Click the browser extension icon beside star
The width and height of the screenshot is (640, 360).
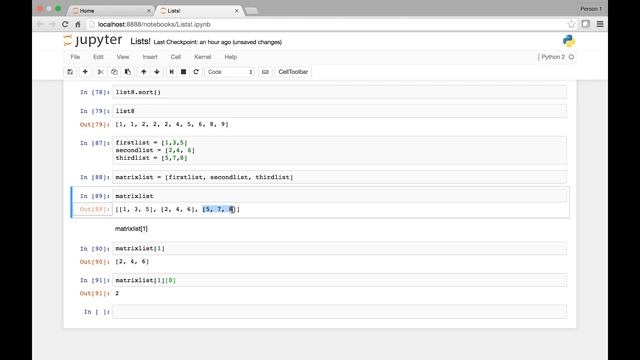586,24
